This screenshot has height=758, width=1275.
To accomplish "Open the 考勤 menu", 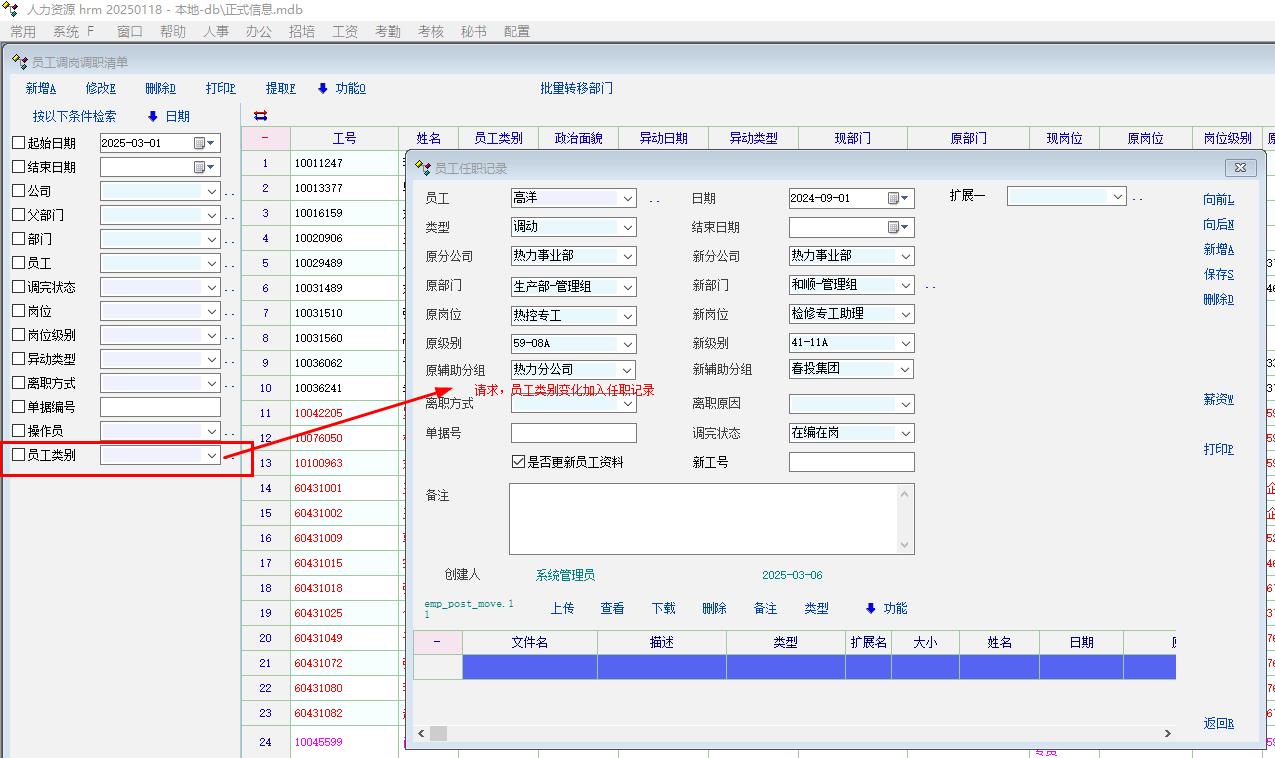I will point(388,31).
